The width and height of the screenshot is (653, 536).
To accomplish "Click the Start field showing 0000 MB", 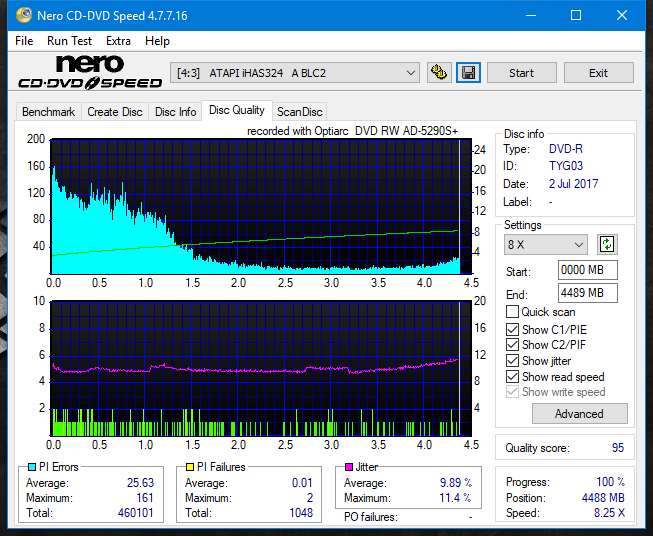I will (x=588, y=270).
